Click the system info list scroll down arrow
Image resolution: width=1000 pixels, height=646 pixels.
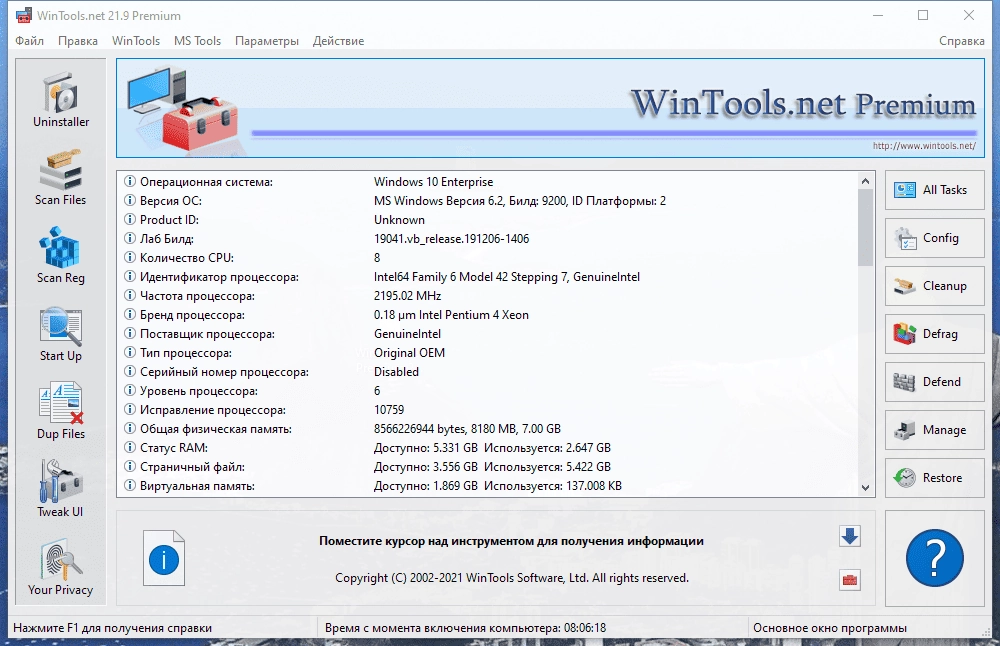tap(865, 488)
